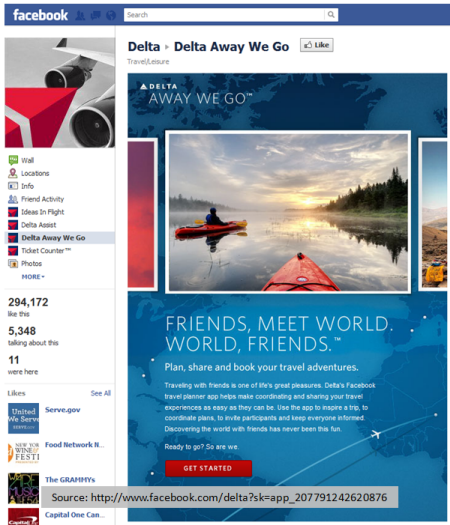Viewport: 450px width, 525px height.
Task: Expand the MORE sidebar menu
Action: point(33,277)
